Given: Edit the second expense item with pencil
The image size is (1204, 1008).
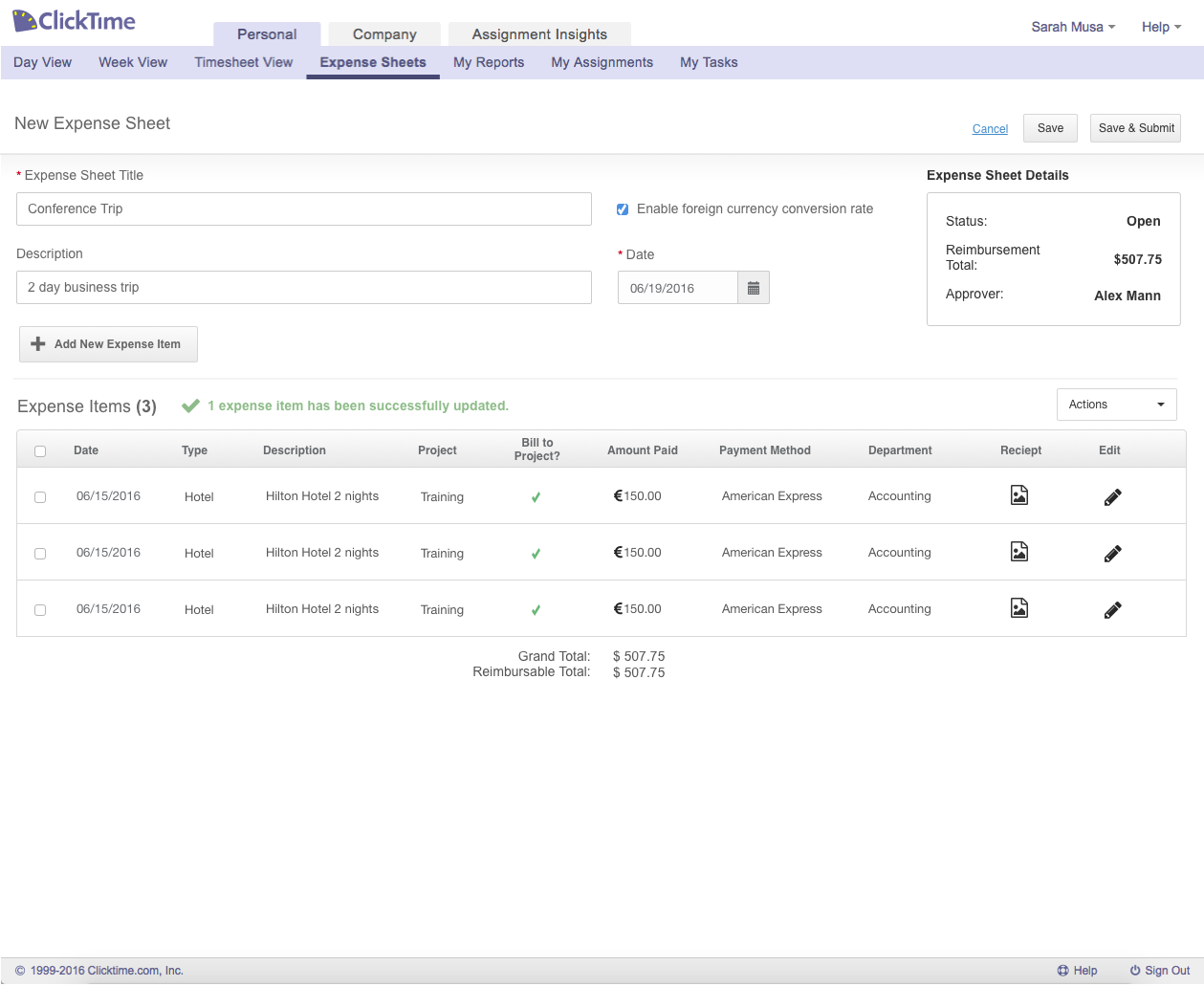Looking at the screenshot, I should pyautogui.click(x=1112, y=554).
